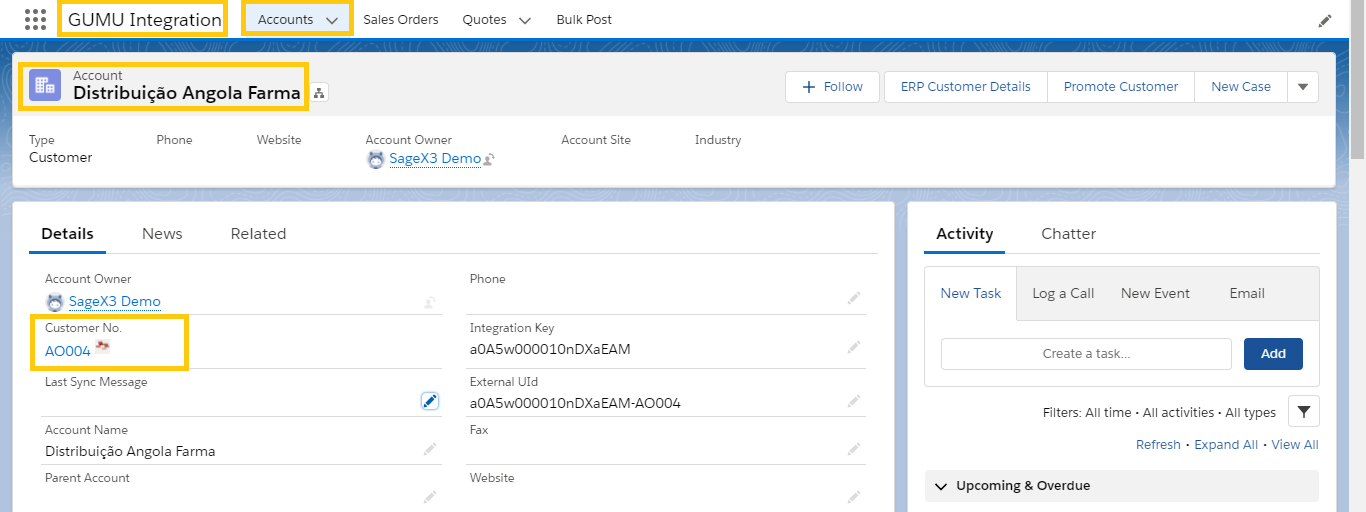Edit the Fax field pencil icon
1366x512 pixels.
click(x=854, y=449)
